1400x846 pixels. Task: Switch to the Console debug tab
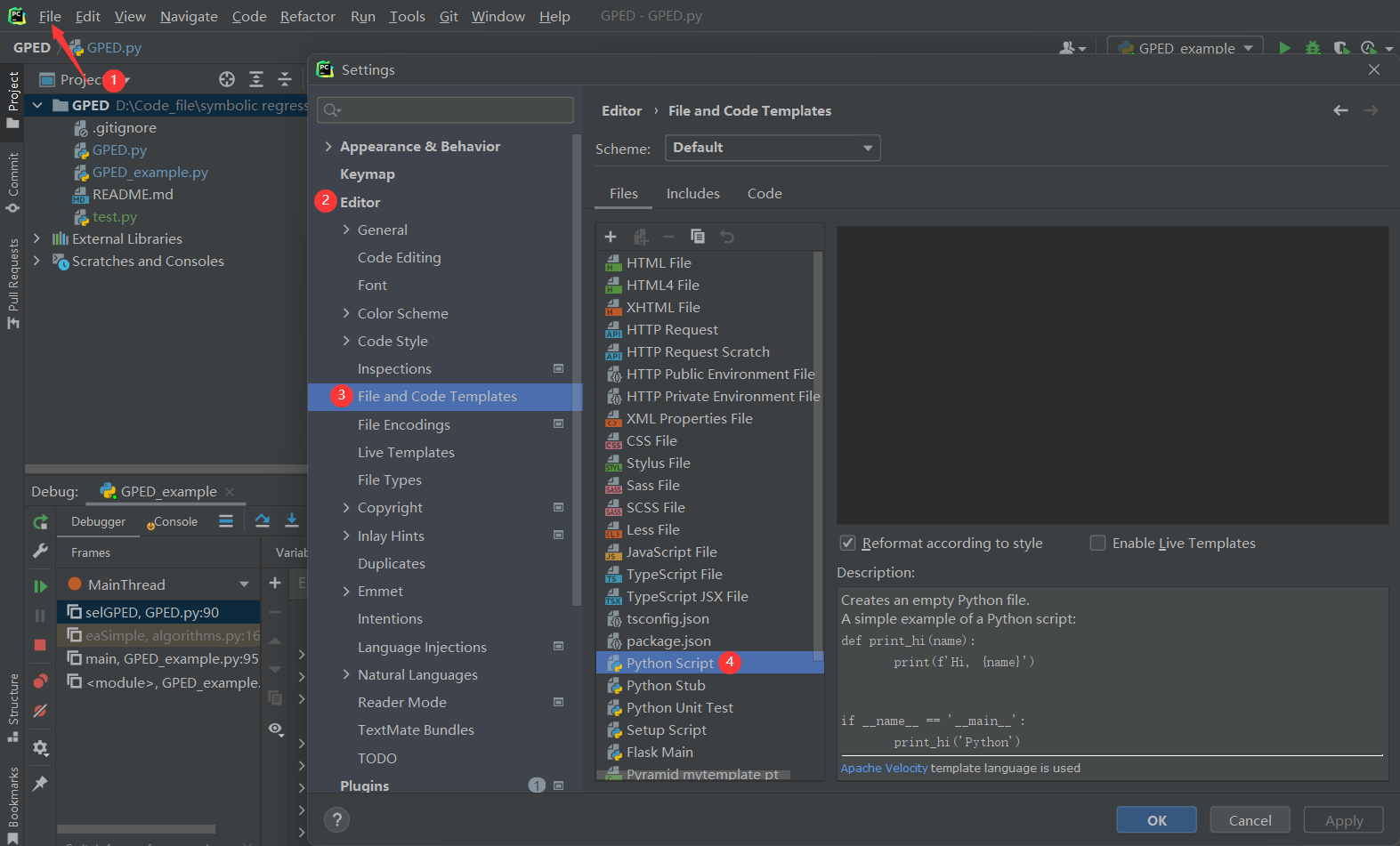[173, 521]
